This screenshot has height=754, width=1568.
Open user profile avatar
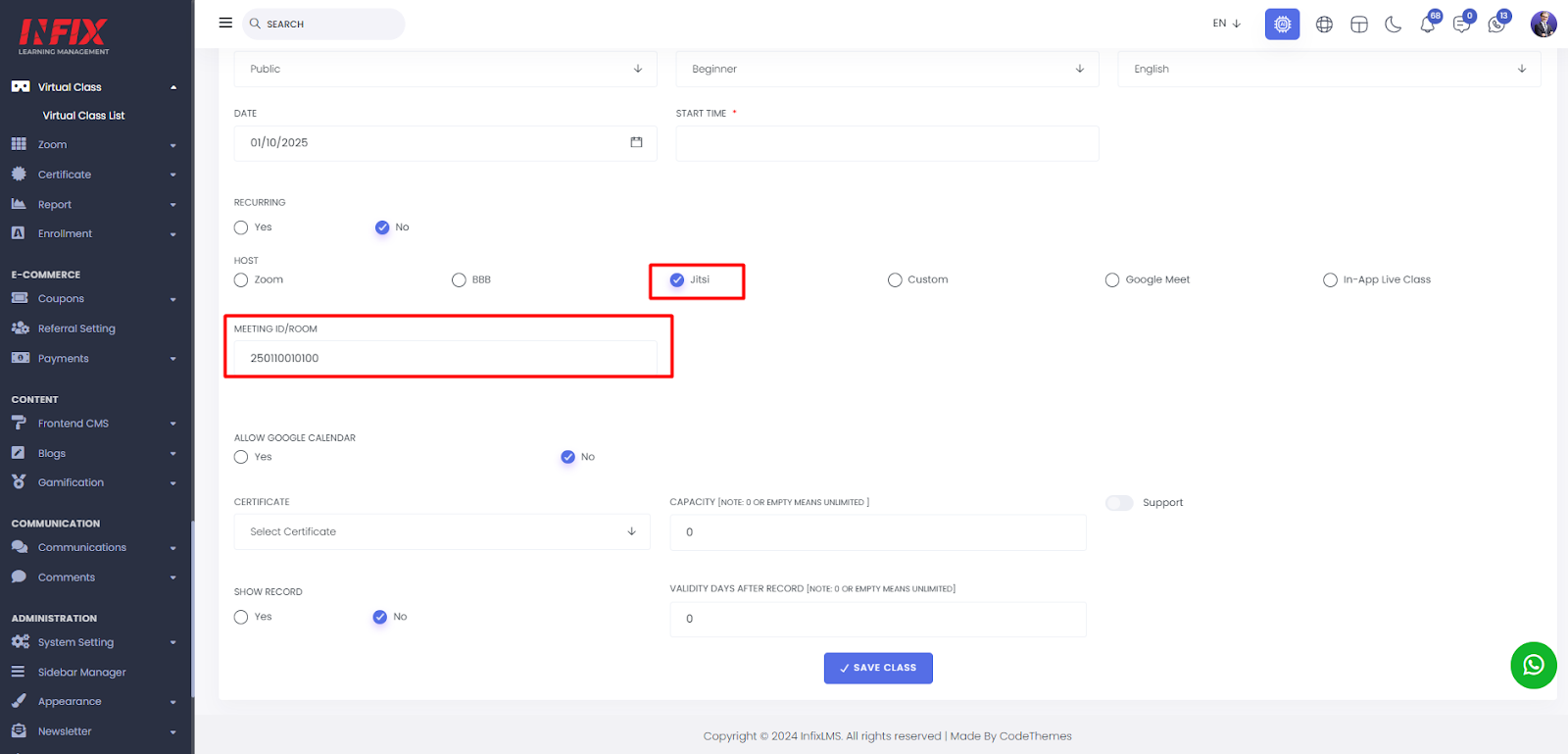pyautogui.click(x=1543, y=24)
